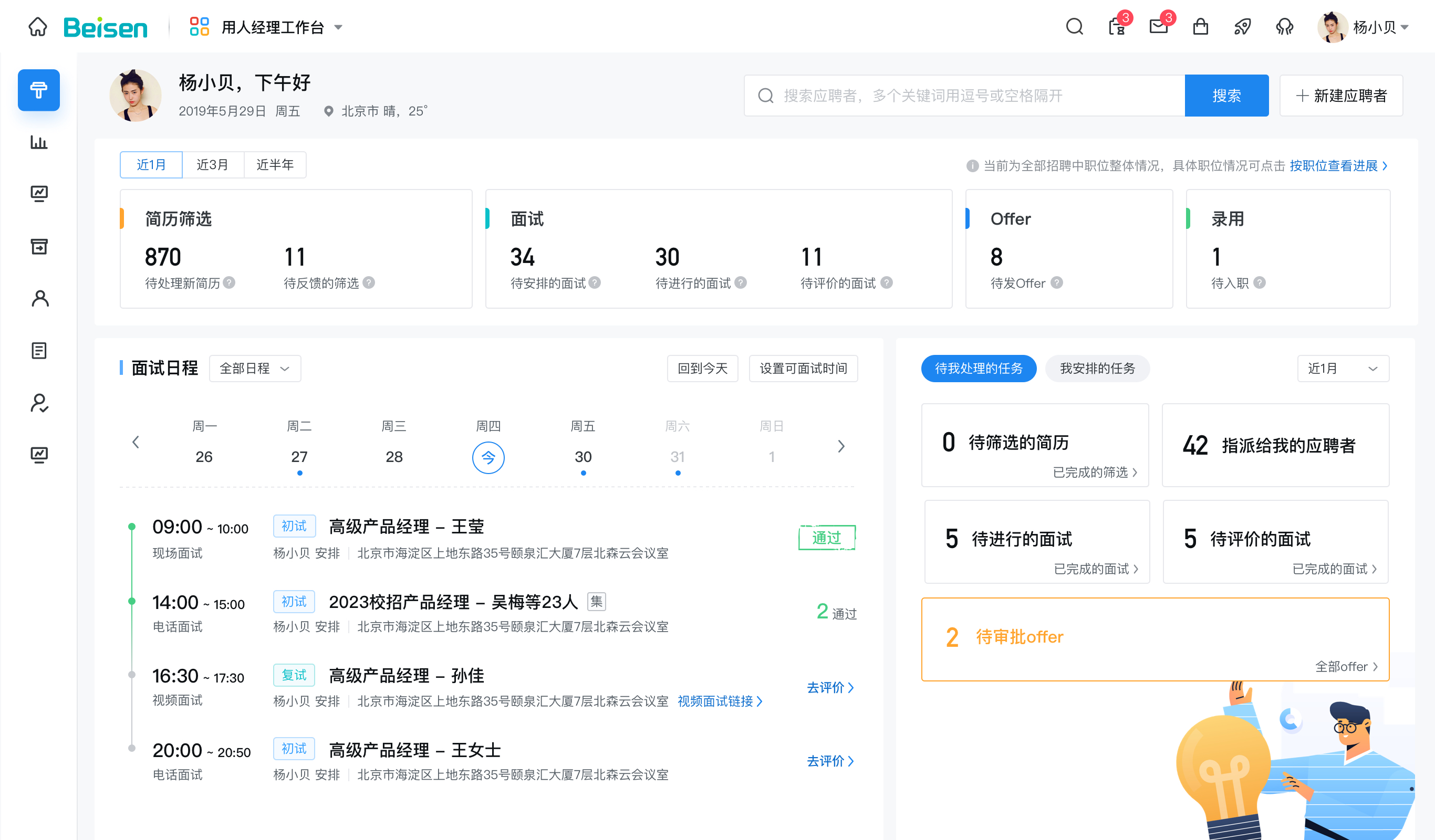Select today's 今 date circle
Screen dimensions: 1435x840
click(488, 458)
